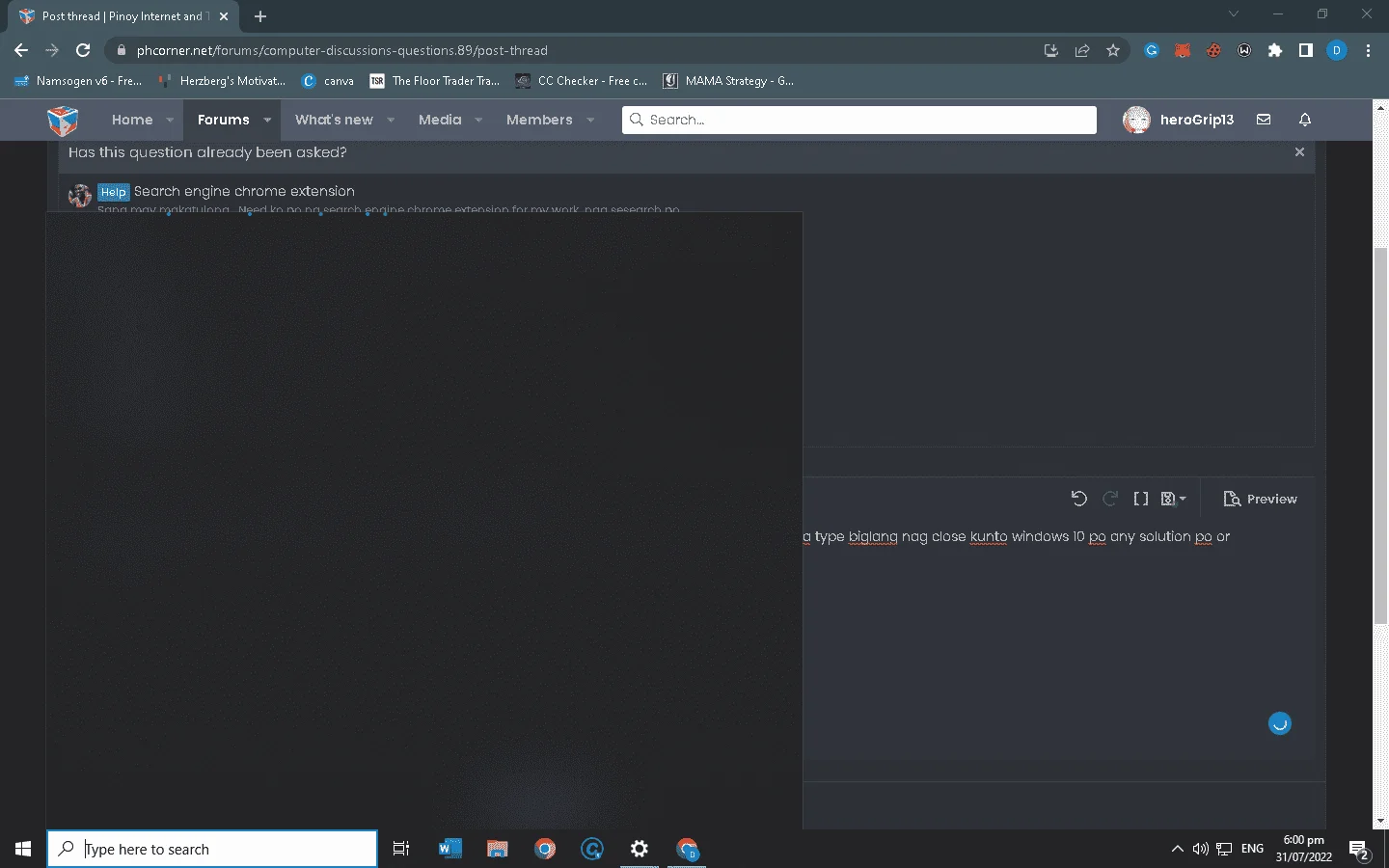Click the forum Search input field
Screen dimensions: 1389x868
(x=859, y=120)
